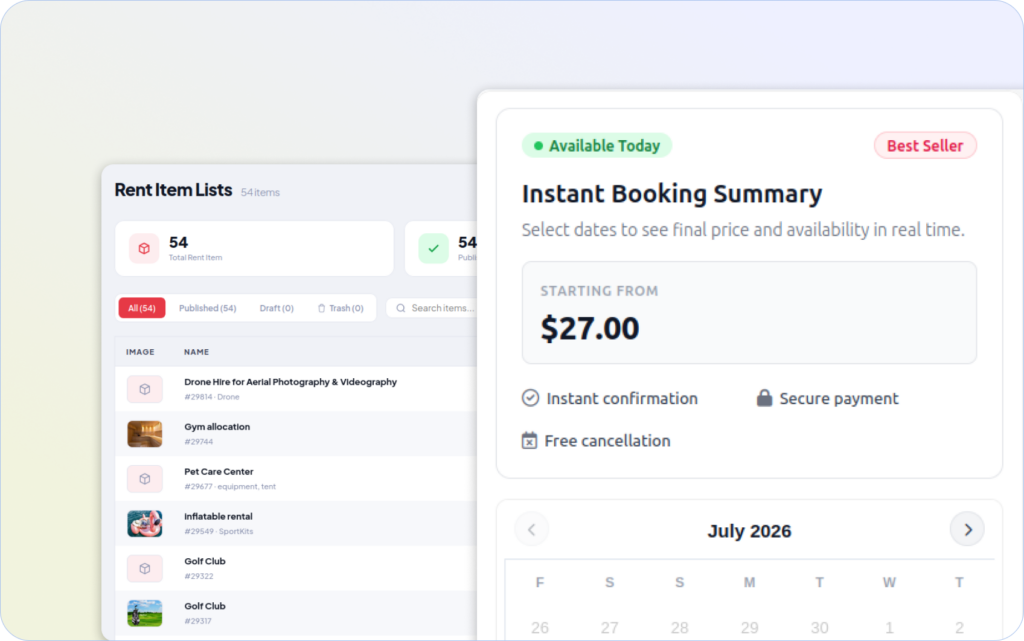Open the Gym allocation thumbnail image
The height and width of the screenshot is (641, 1024).
pos(144,434)
